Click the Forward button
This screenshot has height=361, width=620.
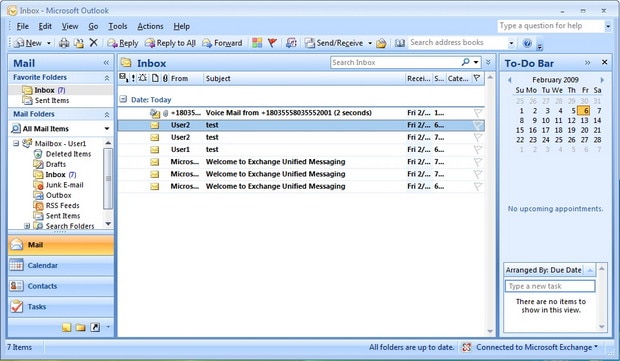coord(222,43)
